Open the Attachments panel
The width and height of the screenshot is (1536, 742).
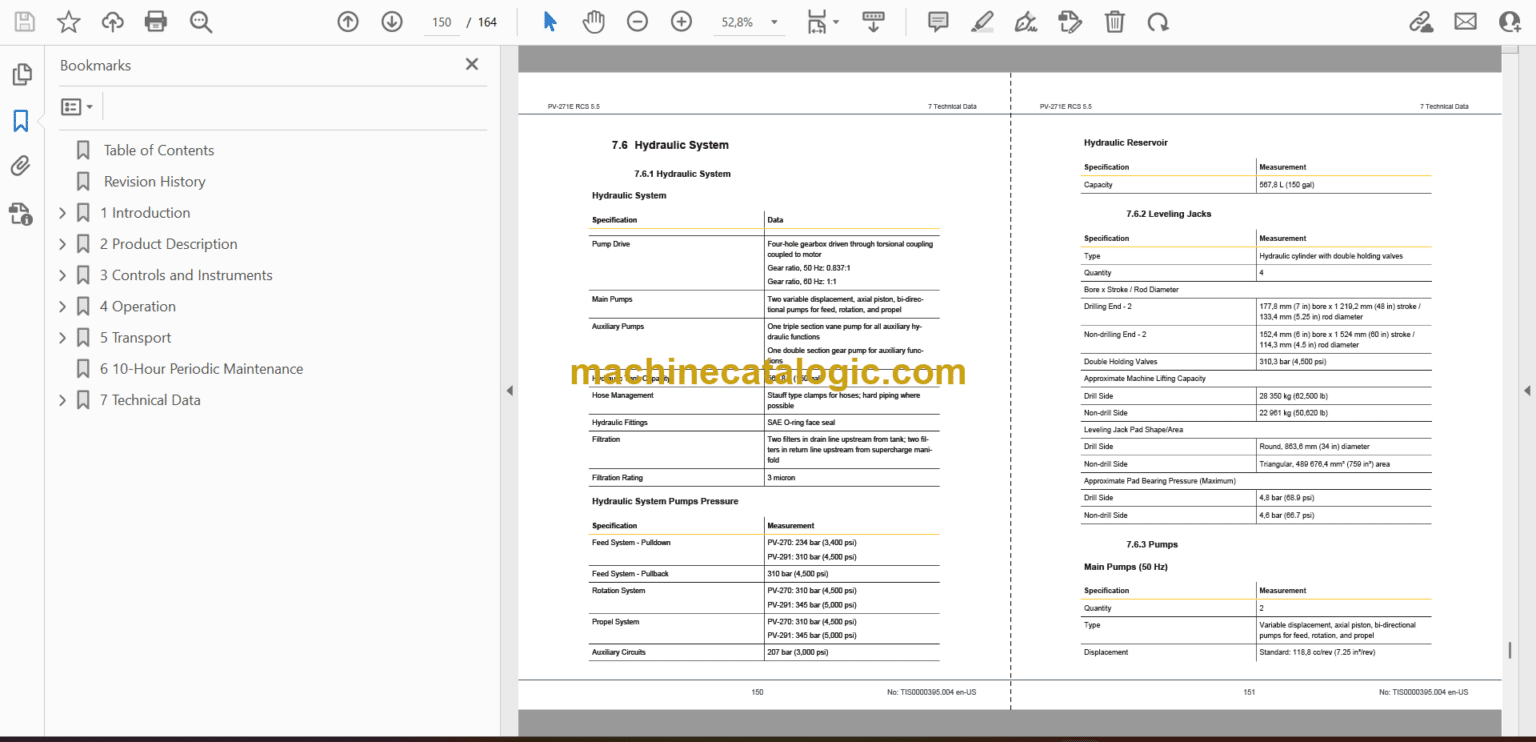click(21, 166)
